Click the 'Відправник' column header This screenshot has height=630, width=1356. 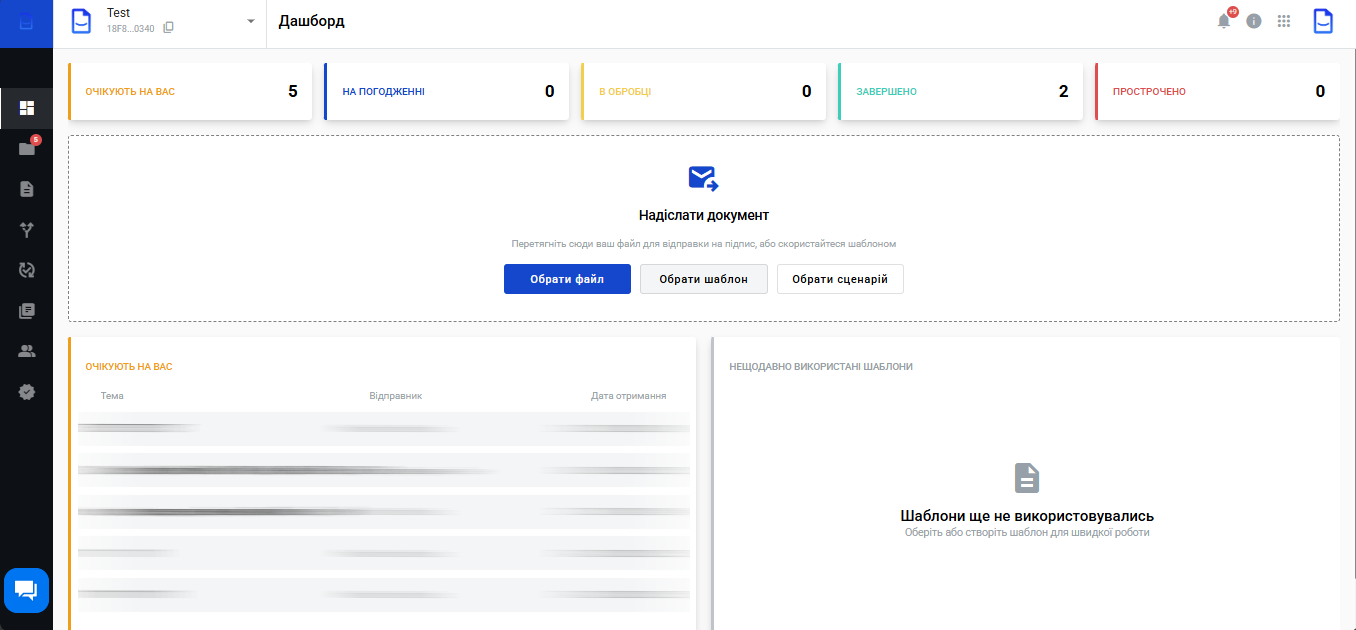point(396,396)
